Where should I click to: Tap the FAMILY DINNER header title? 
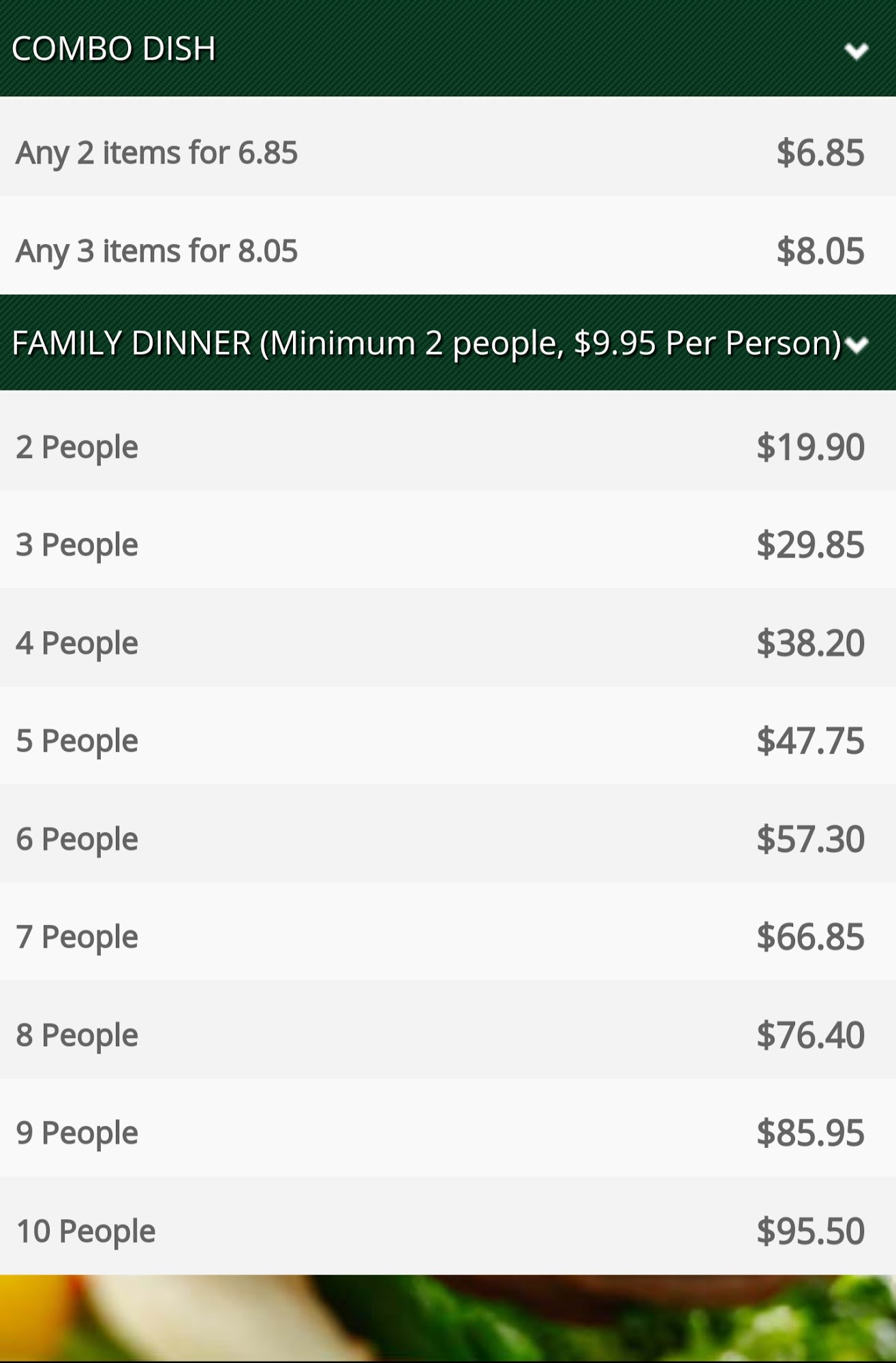(426, 343)
